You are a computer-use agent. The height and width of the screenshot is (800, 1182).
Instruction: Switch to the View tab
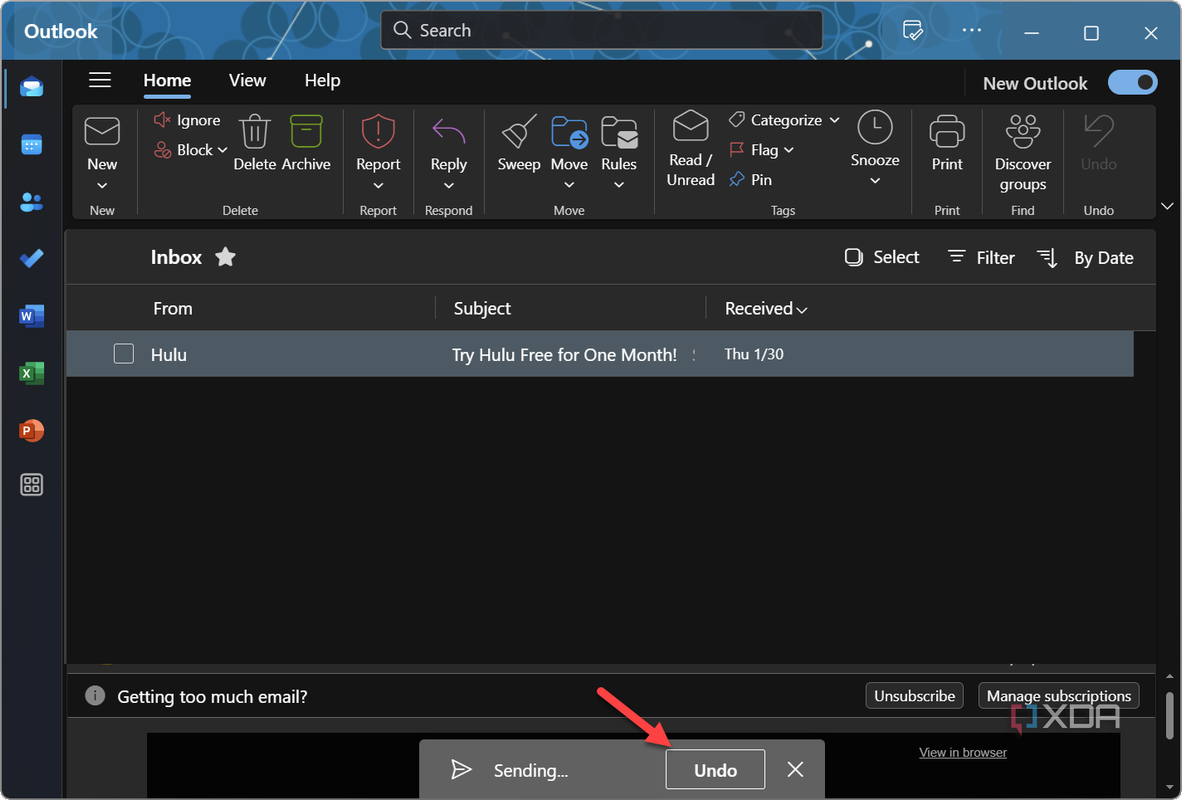coord(247,81)
